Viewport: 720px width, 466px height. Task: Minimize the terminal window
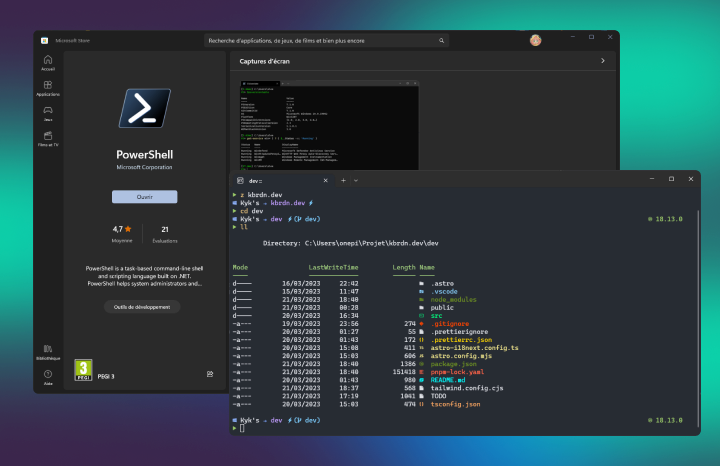click(652, 179)
